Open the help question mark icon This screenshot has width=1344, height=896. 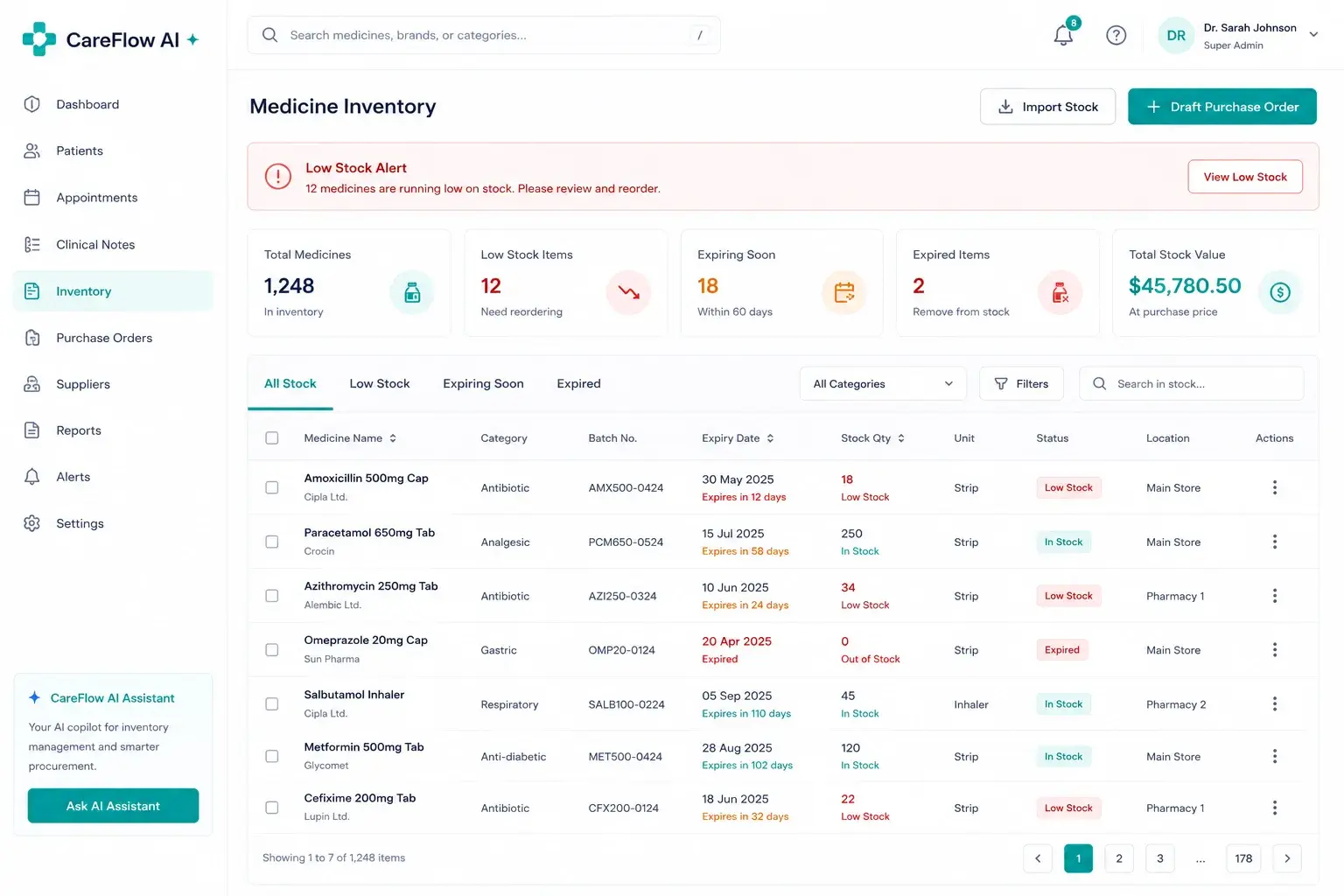(x=1116, y=35)
